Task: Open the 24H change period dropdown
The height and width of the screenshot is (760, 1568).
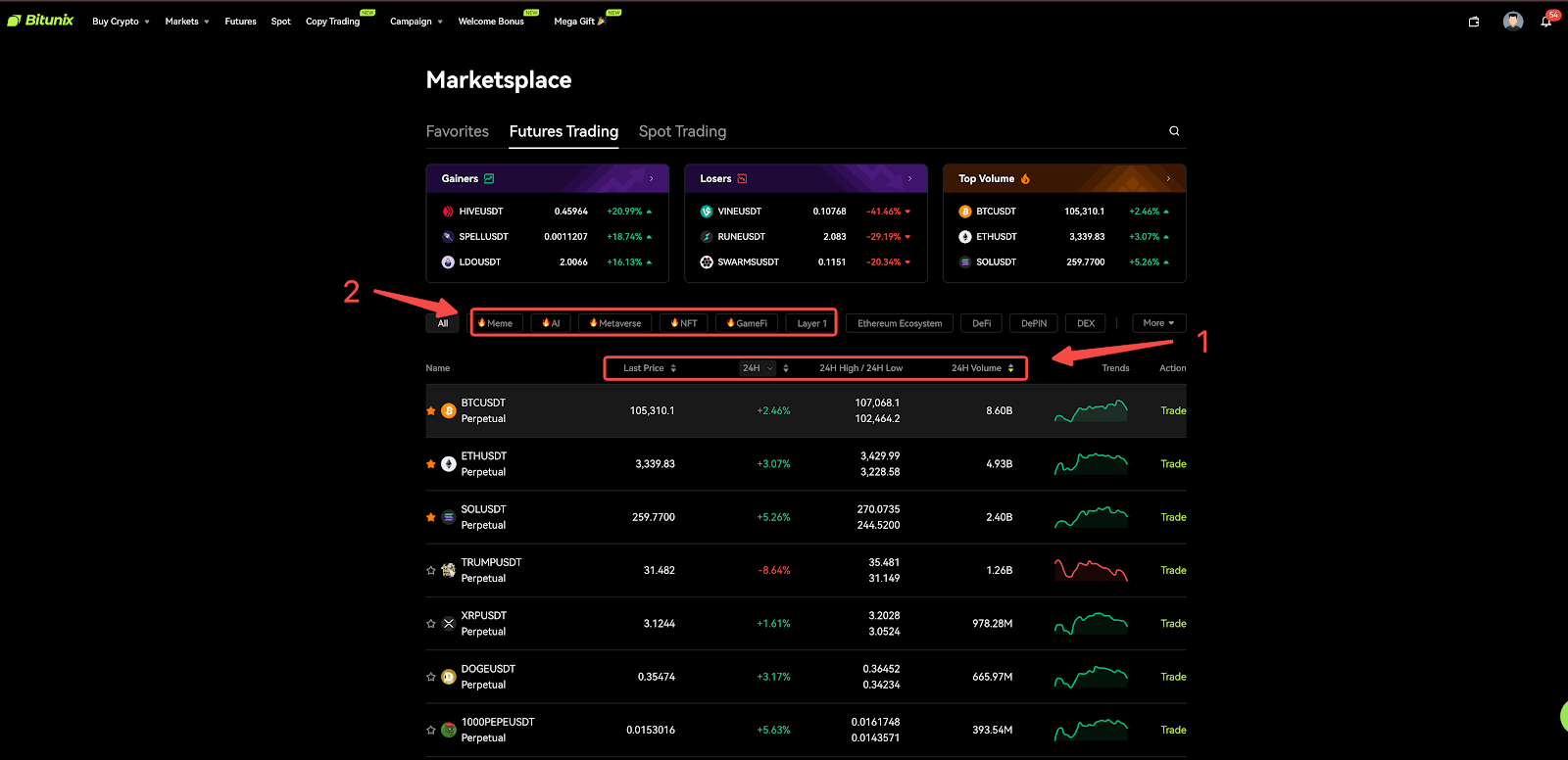Action: (758, 368)
